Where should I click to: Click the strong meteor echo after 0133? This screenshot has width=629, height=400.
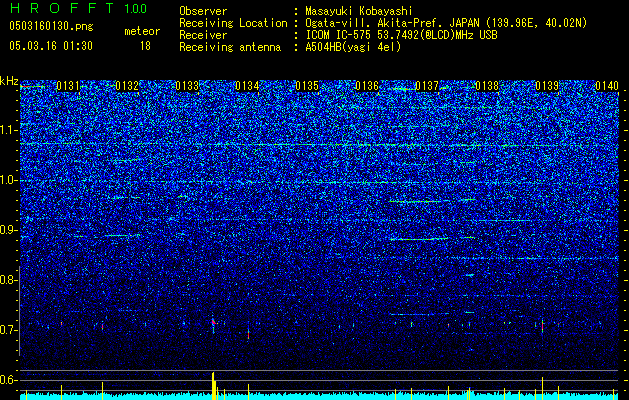213,323
